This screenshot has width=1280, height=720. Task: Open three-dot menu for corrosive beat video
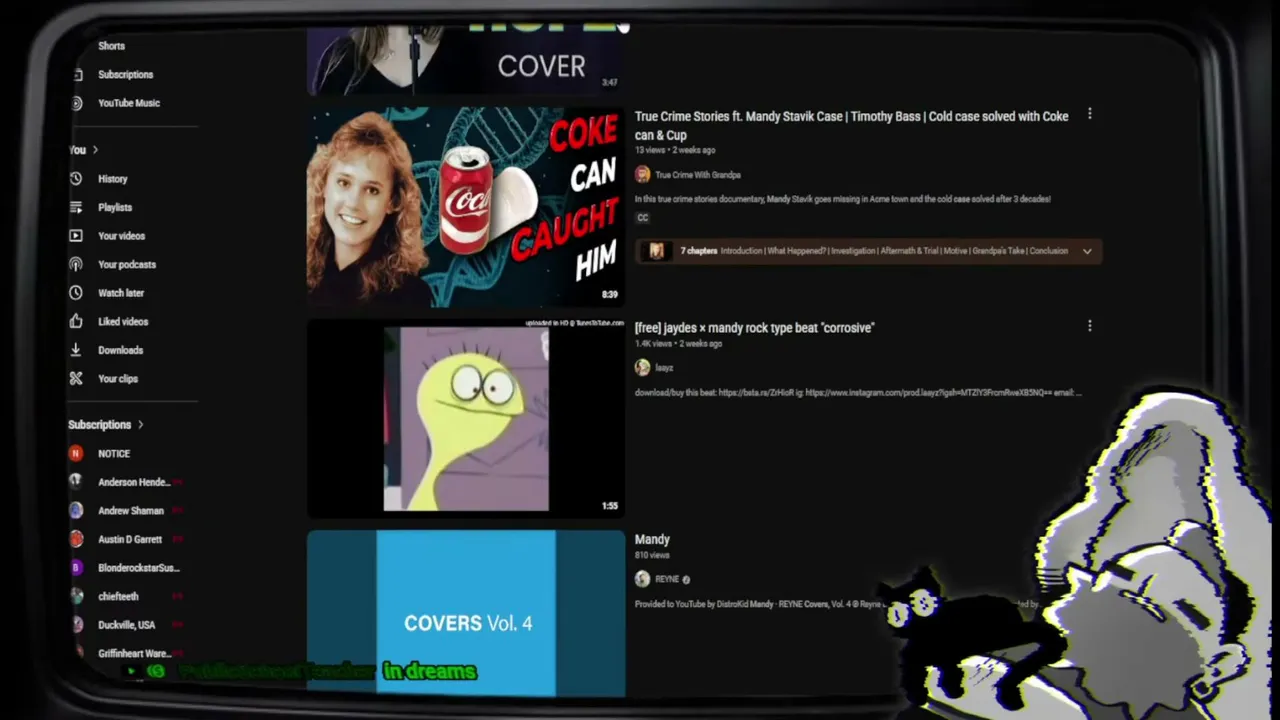pyautogui.click(x=1089, y=326)
